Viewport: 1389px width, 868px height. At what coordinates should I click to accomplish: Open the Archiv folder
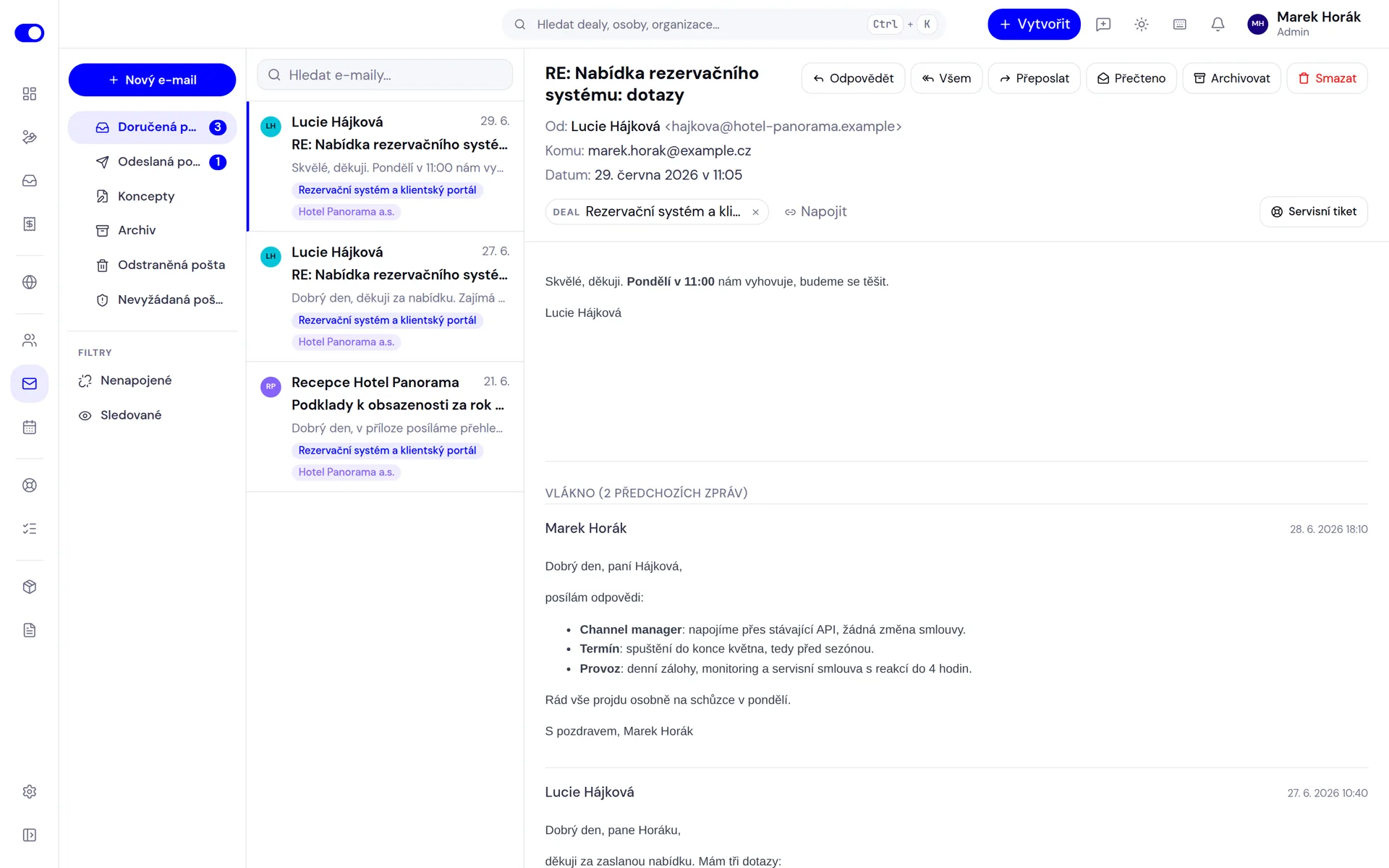(x=152, y=230)
